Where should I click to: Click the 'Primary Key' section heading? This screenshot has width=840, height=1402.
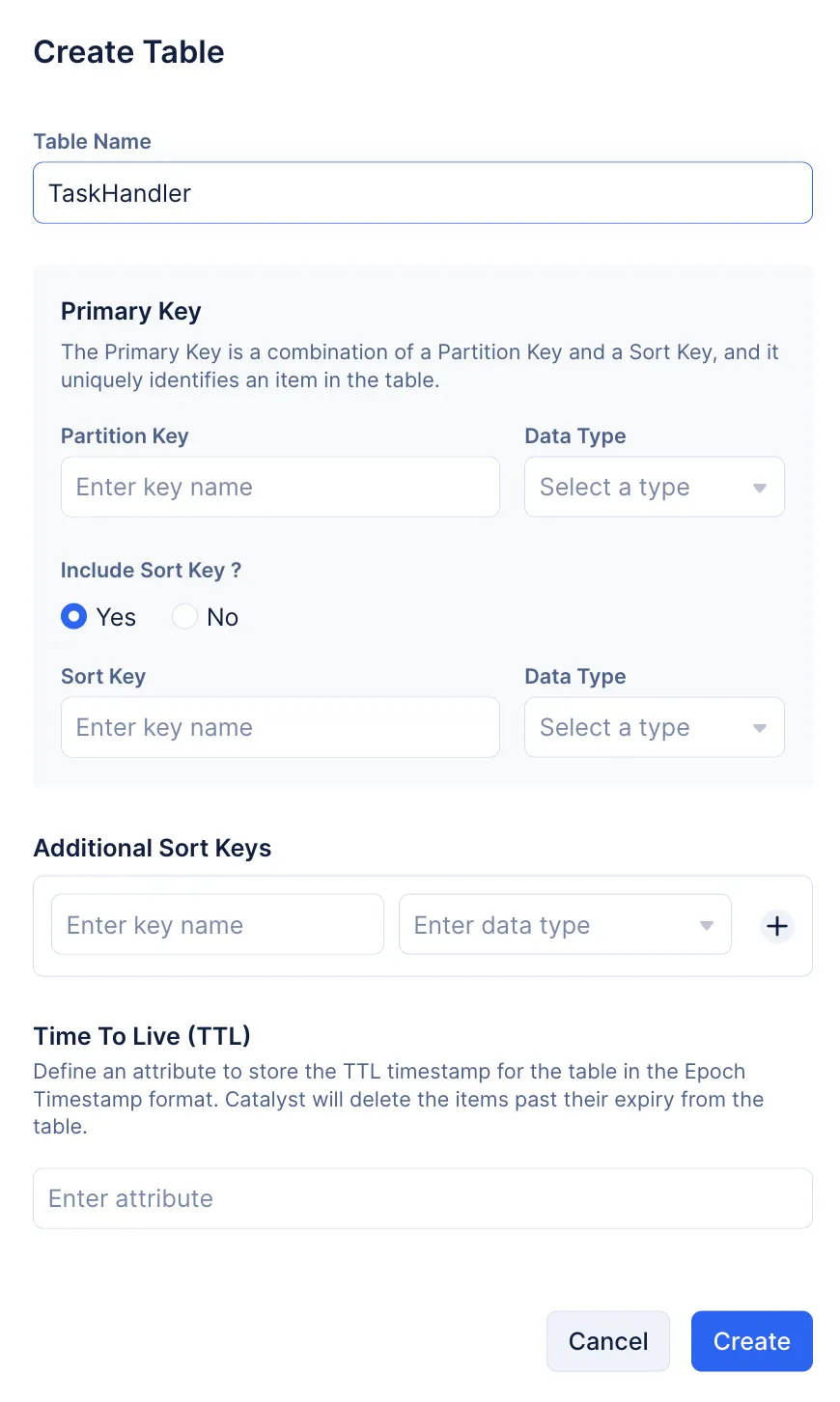tap(131, 312)
